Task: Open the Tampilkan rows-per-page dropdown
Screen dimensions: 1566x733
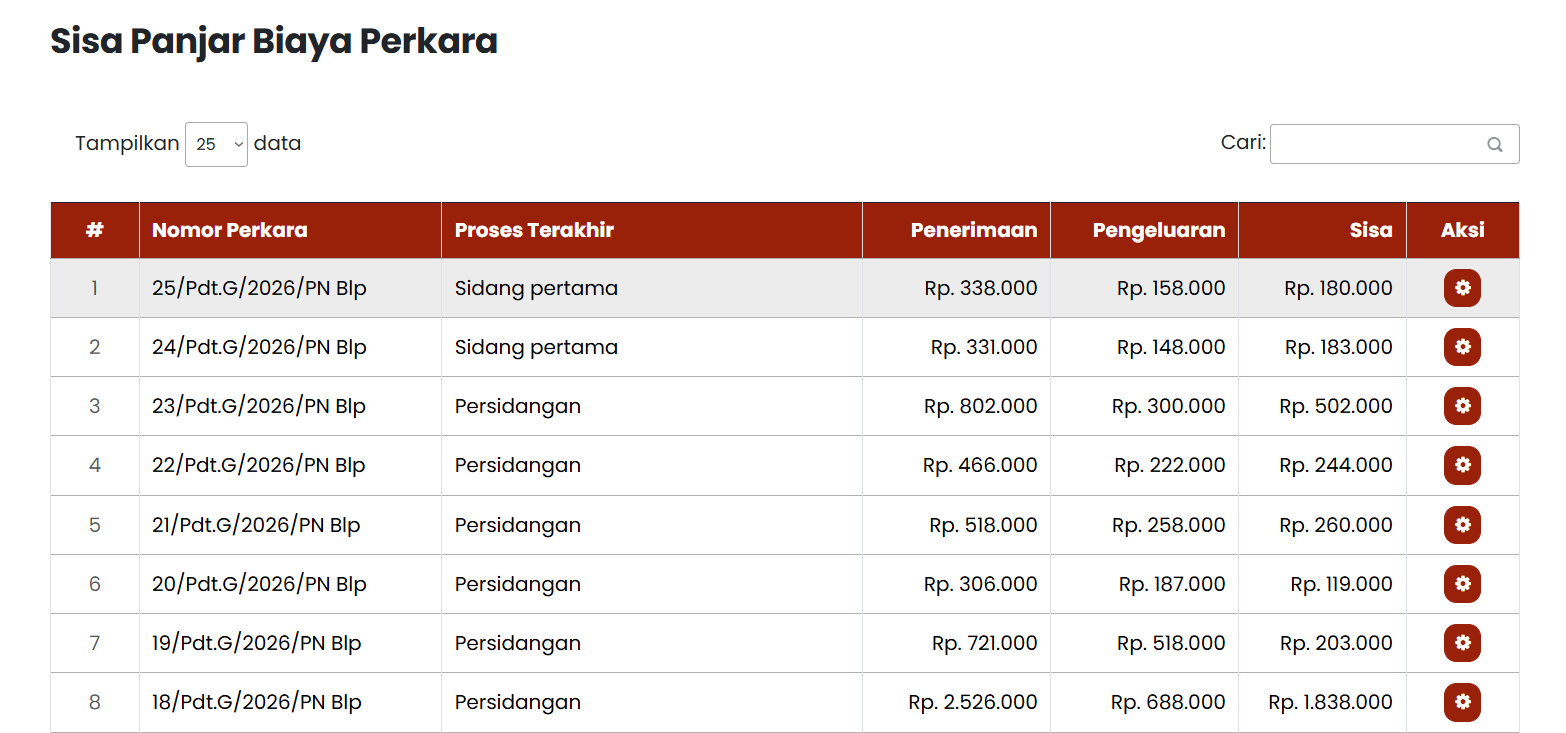Action: pos(216,144)
